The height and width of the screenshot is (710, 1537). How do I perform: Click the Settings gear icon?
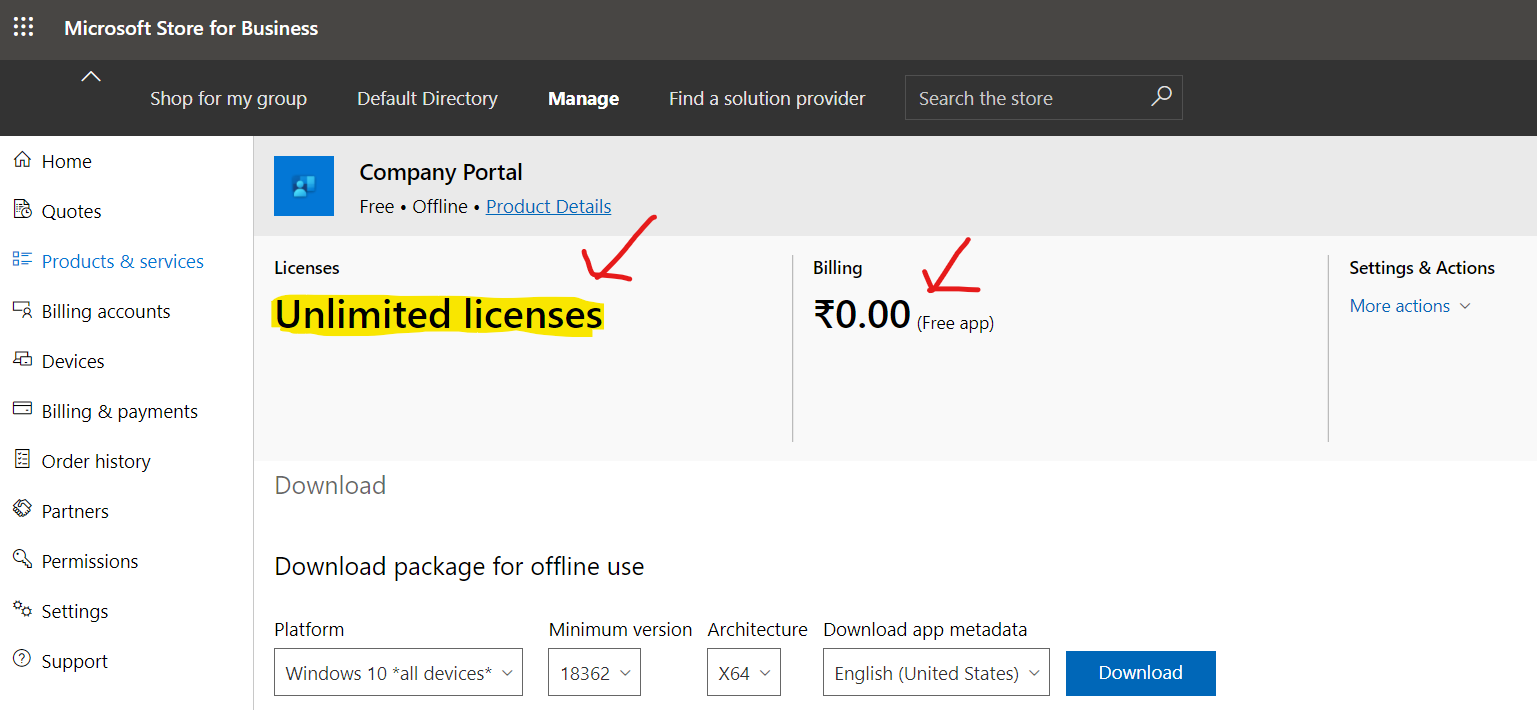coord(22,610)
